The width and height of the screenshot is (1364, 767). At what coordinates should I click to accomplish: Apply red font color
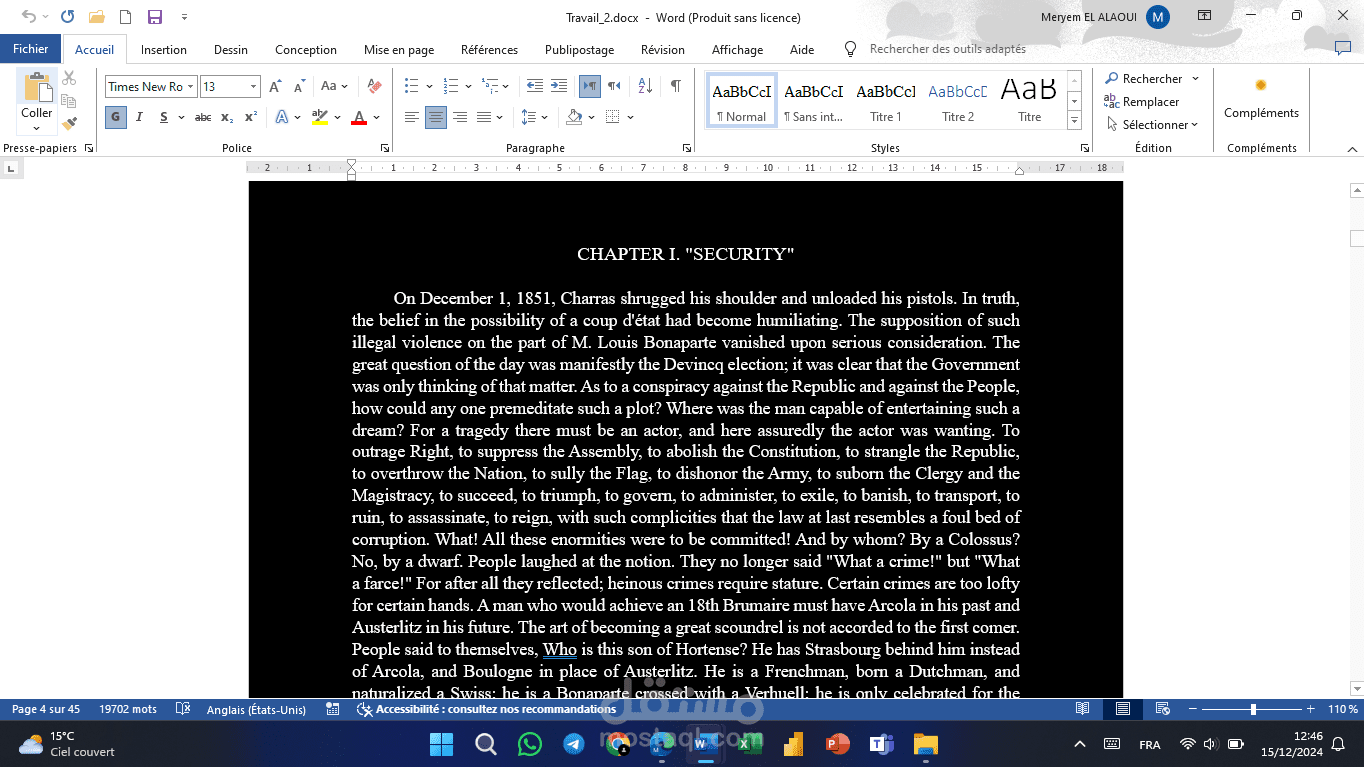359,117
